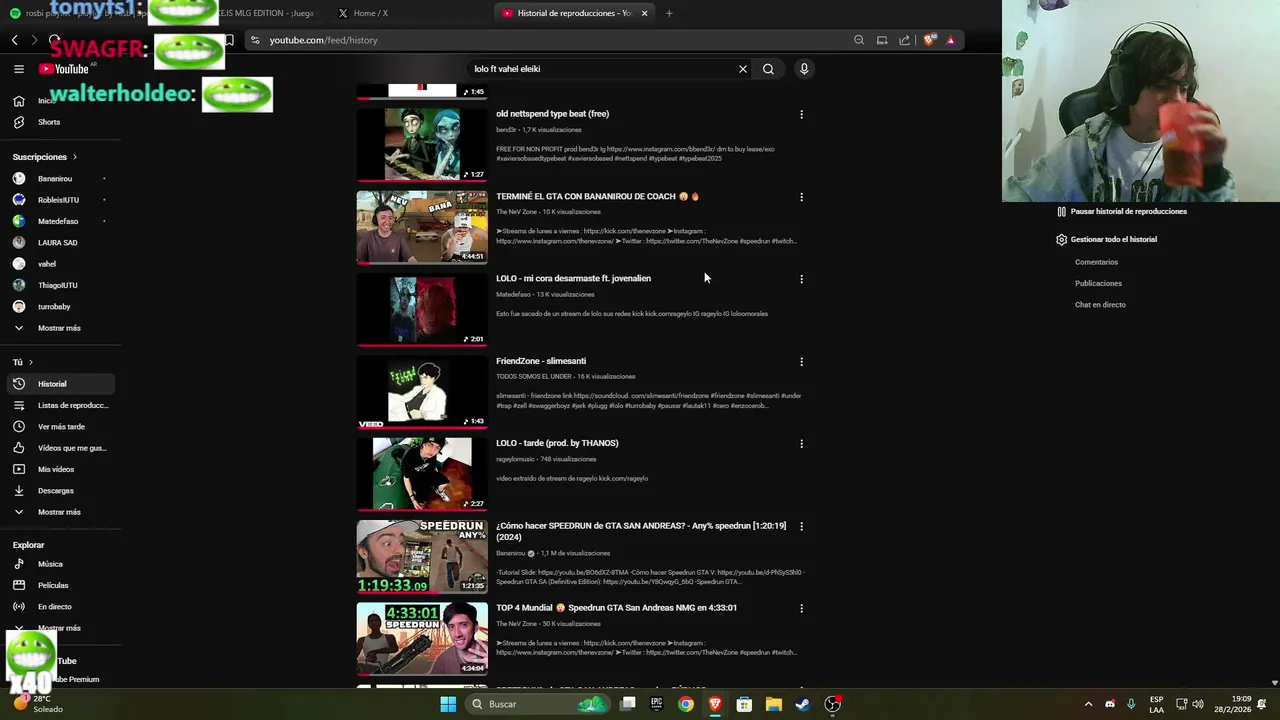The image size is (1280, 720).
Task: Select Publicaciones history type
Action: tap(1098, 283)
